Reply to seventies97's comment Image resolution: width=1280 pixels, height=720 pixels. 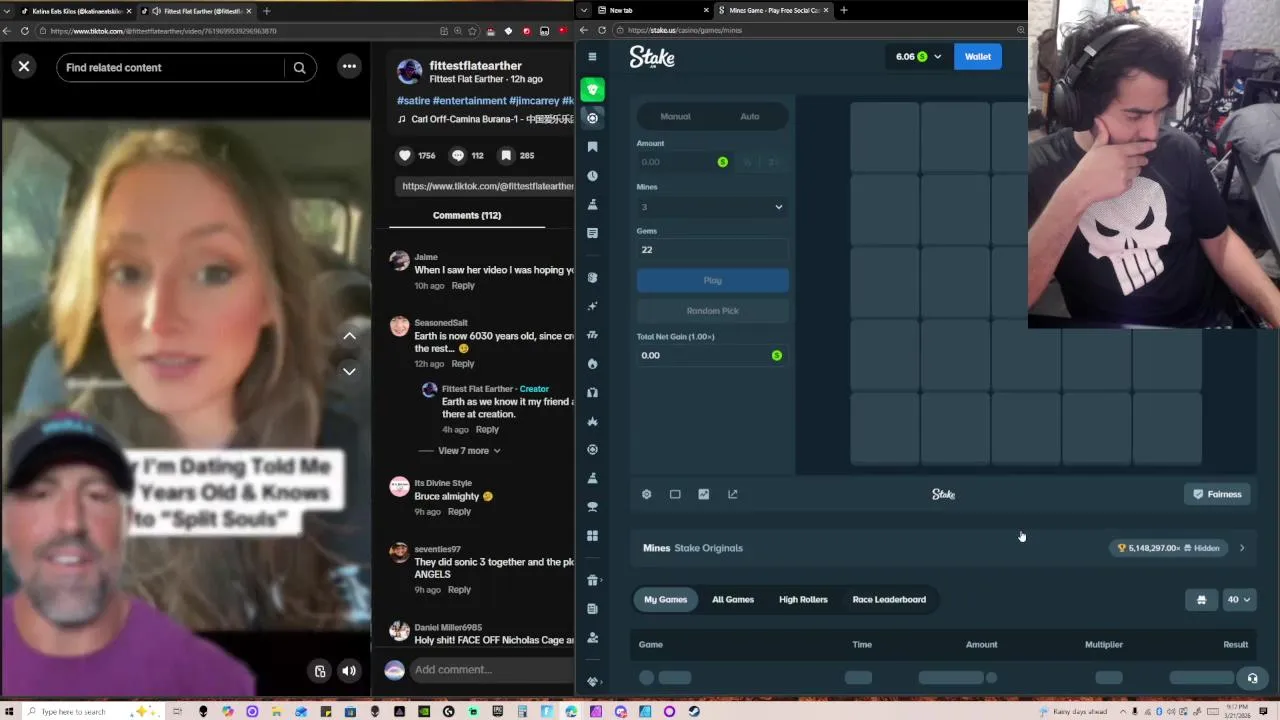pyautogui.click(x=459, y=590)
